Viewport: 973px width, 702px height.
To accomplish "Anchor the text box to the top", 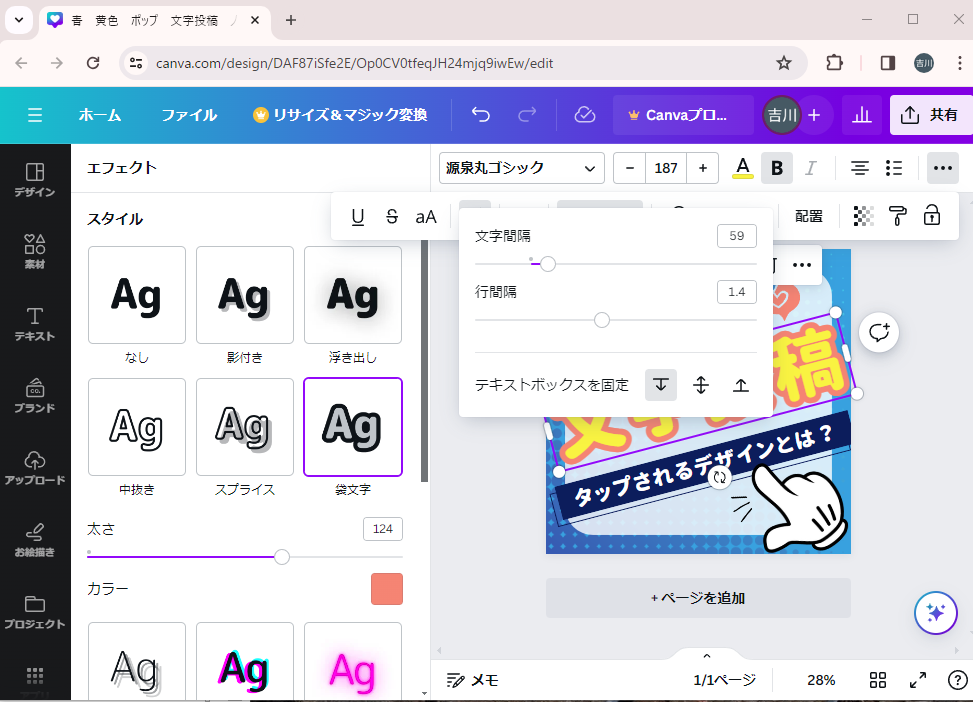I will coord(661,385).
